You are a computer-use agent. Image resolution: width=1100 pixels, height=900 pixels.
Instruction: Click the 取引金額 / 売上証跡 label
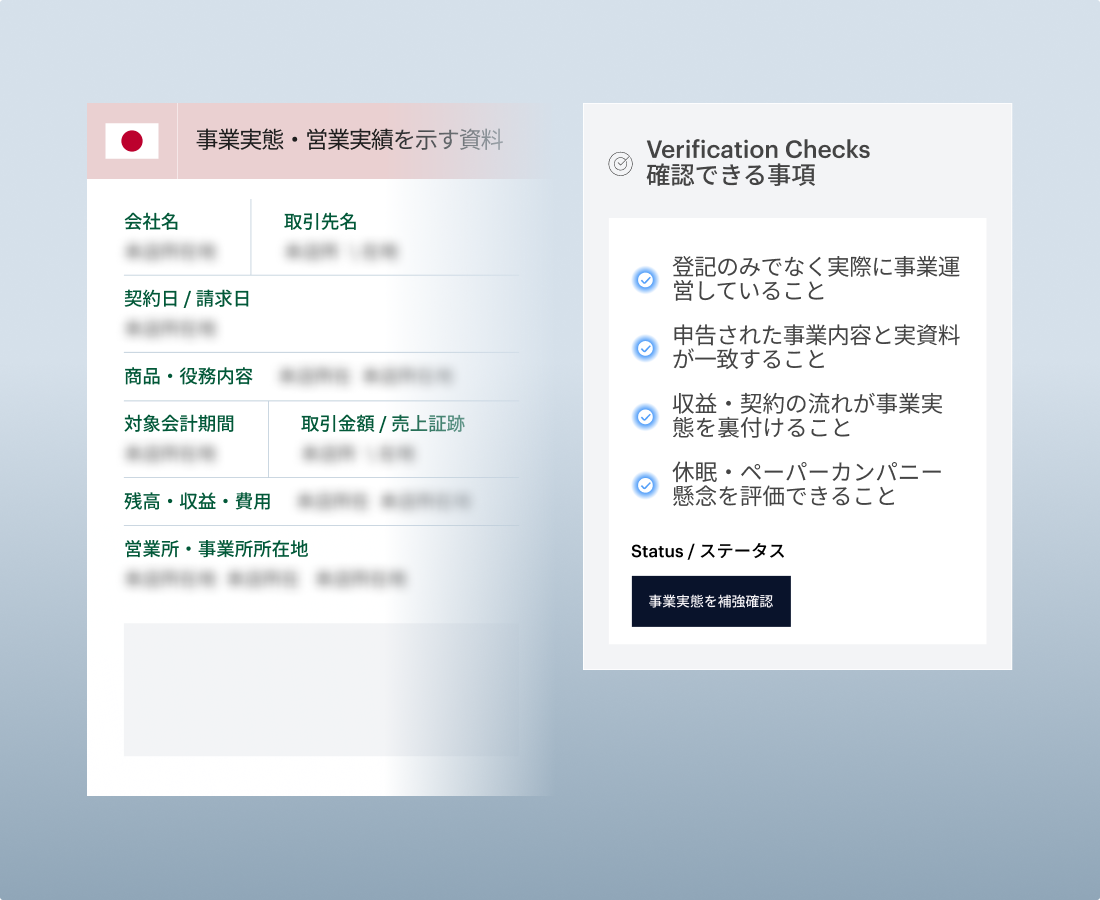click(382, 424)
